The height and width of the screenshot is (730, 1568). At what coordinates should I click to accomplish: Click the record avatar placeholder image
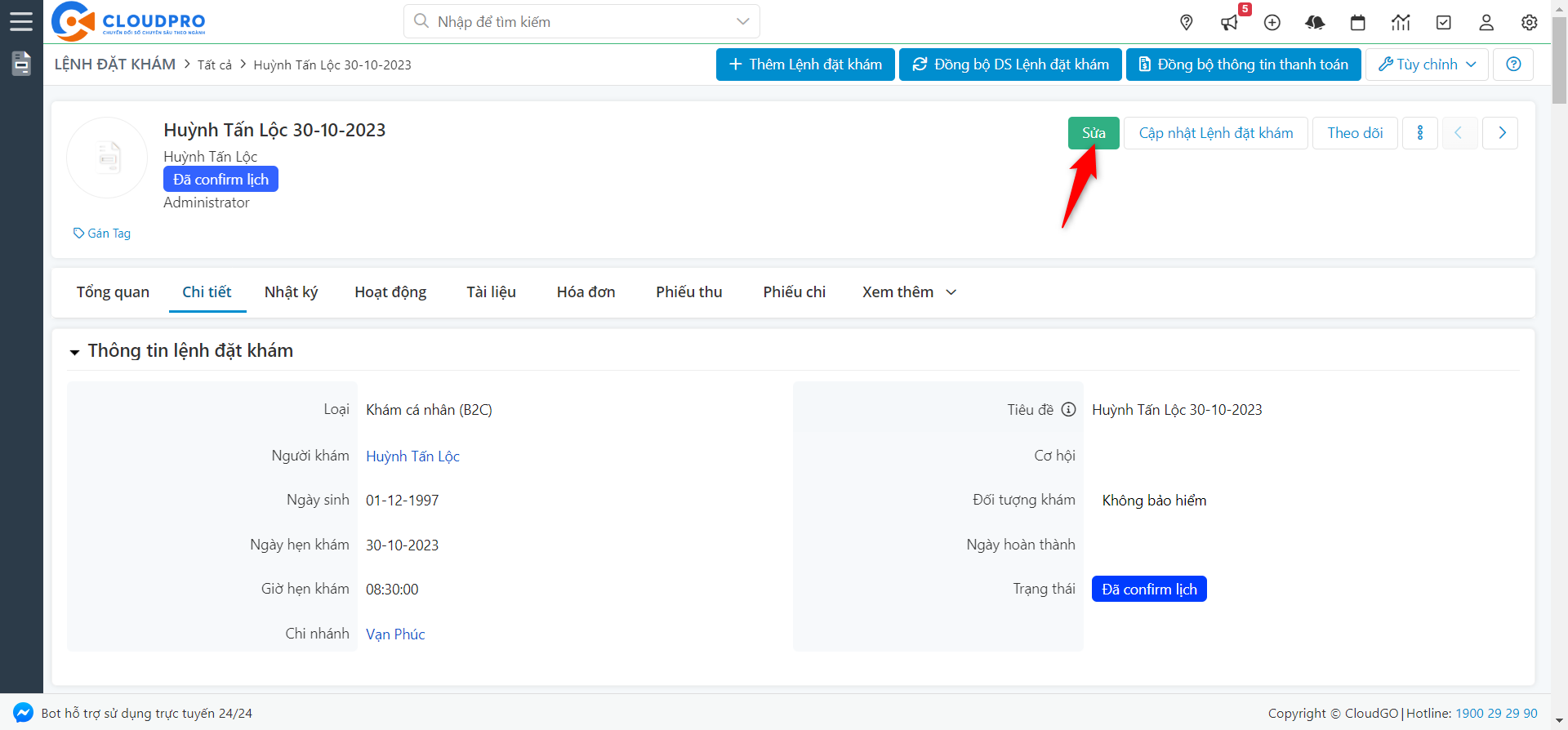tap(107, 158)
